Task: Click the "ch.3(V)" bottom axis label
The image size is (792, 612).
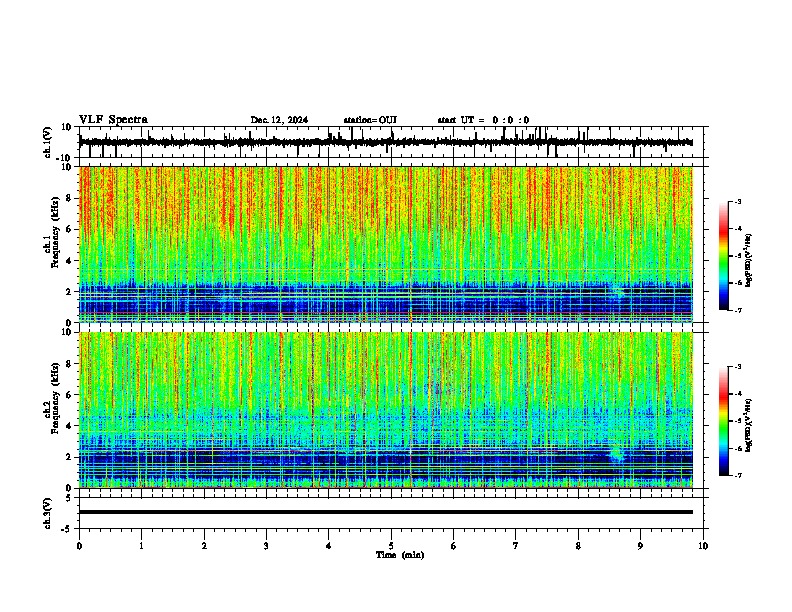Action: pyautogui.click(x=48, y=513)
